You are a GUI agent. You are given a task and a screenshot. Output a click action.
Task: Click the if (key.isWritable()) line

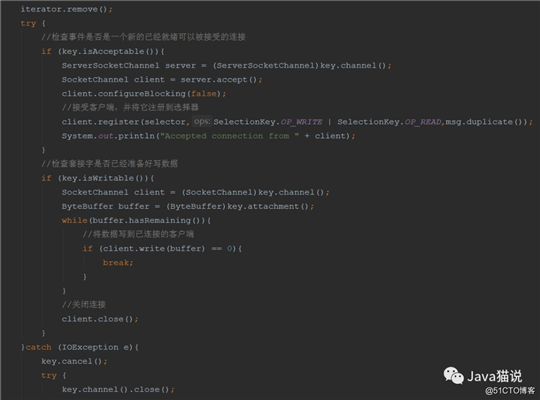tap(98, 178)
